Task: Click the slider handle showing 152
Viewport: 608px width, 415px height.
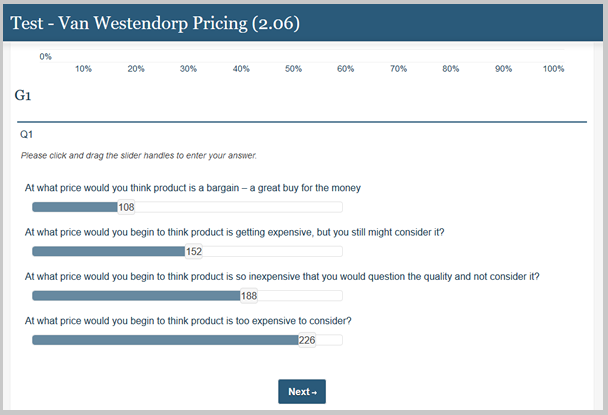Action: pos(194,252)
